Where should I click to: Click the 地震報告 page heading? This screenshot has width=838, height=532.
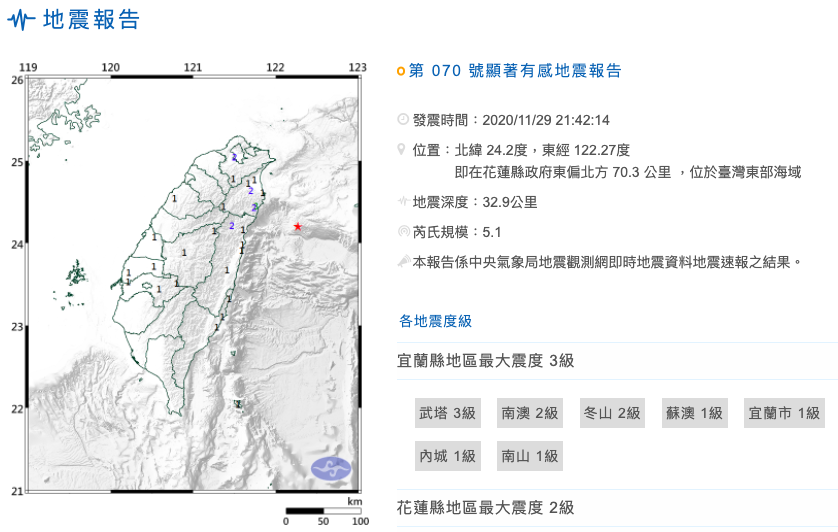point(91,20)
